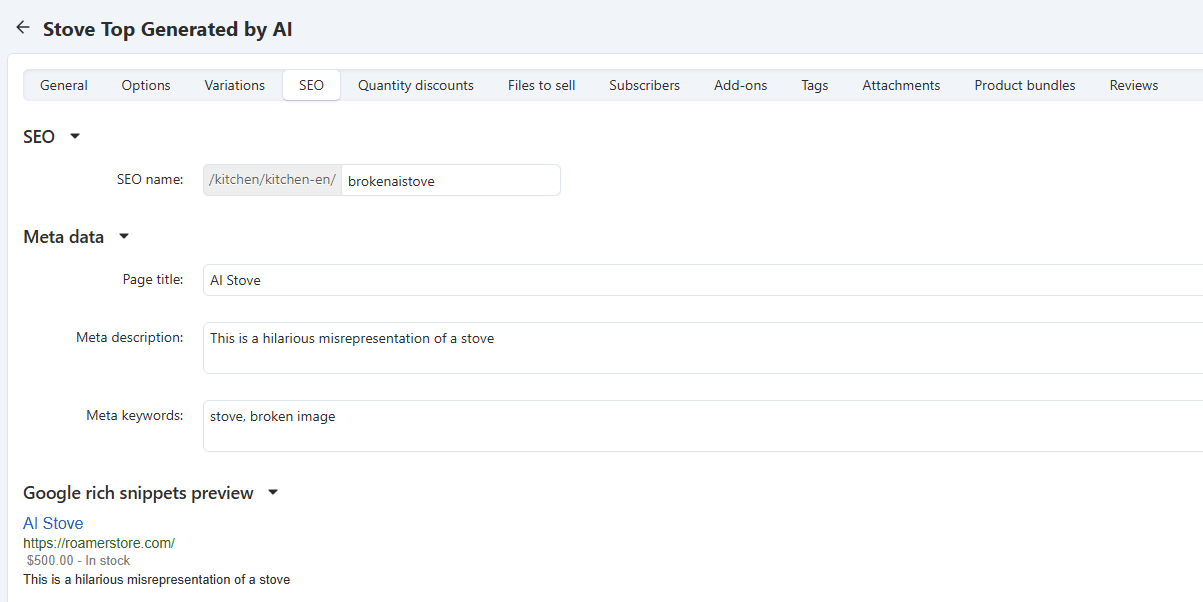
Task: Collapse the Meta data section
Action: 123,237
